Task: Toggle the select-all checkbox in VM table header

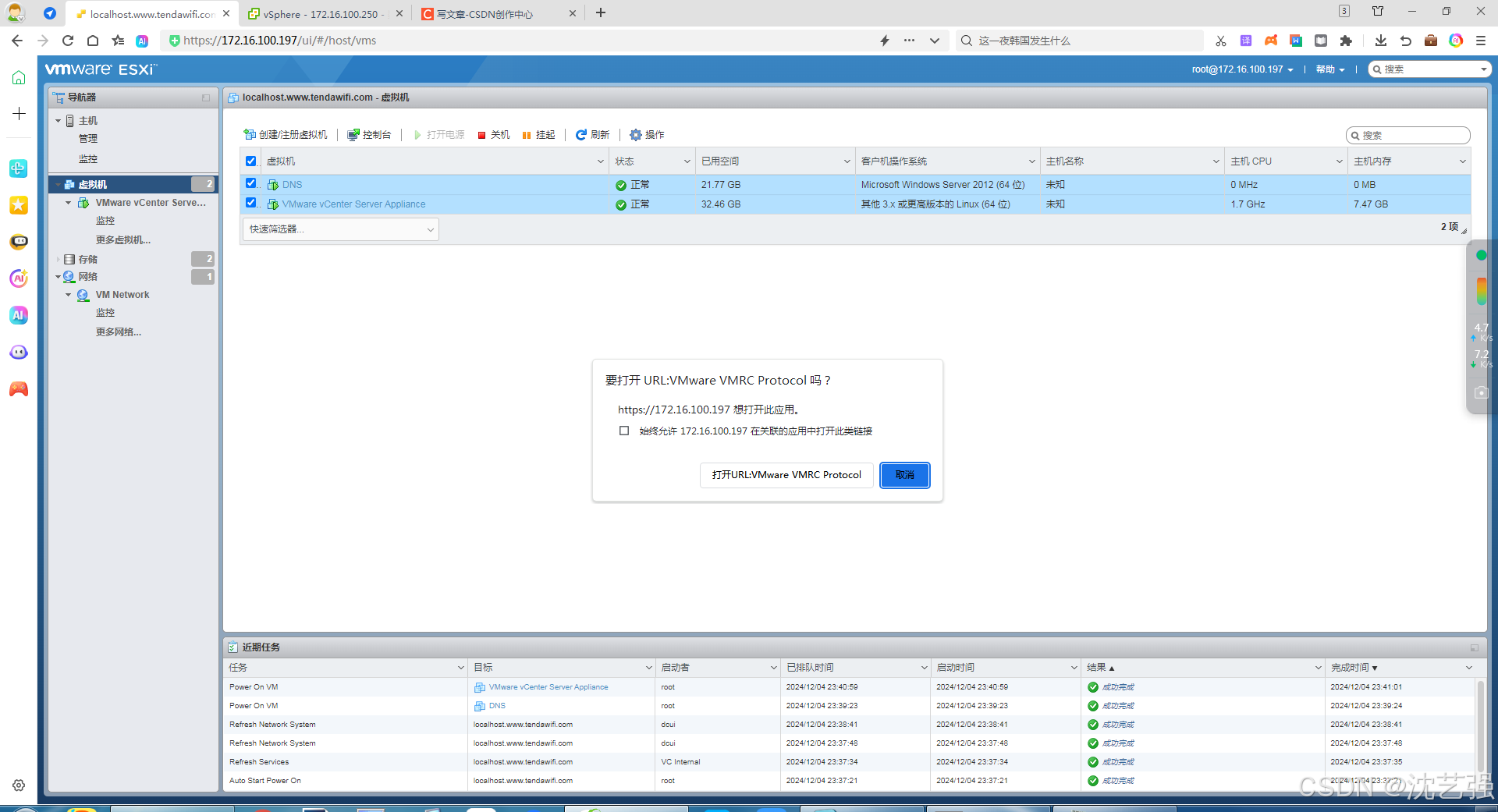Action: point(251,161)
